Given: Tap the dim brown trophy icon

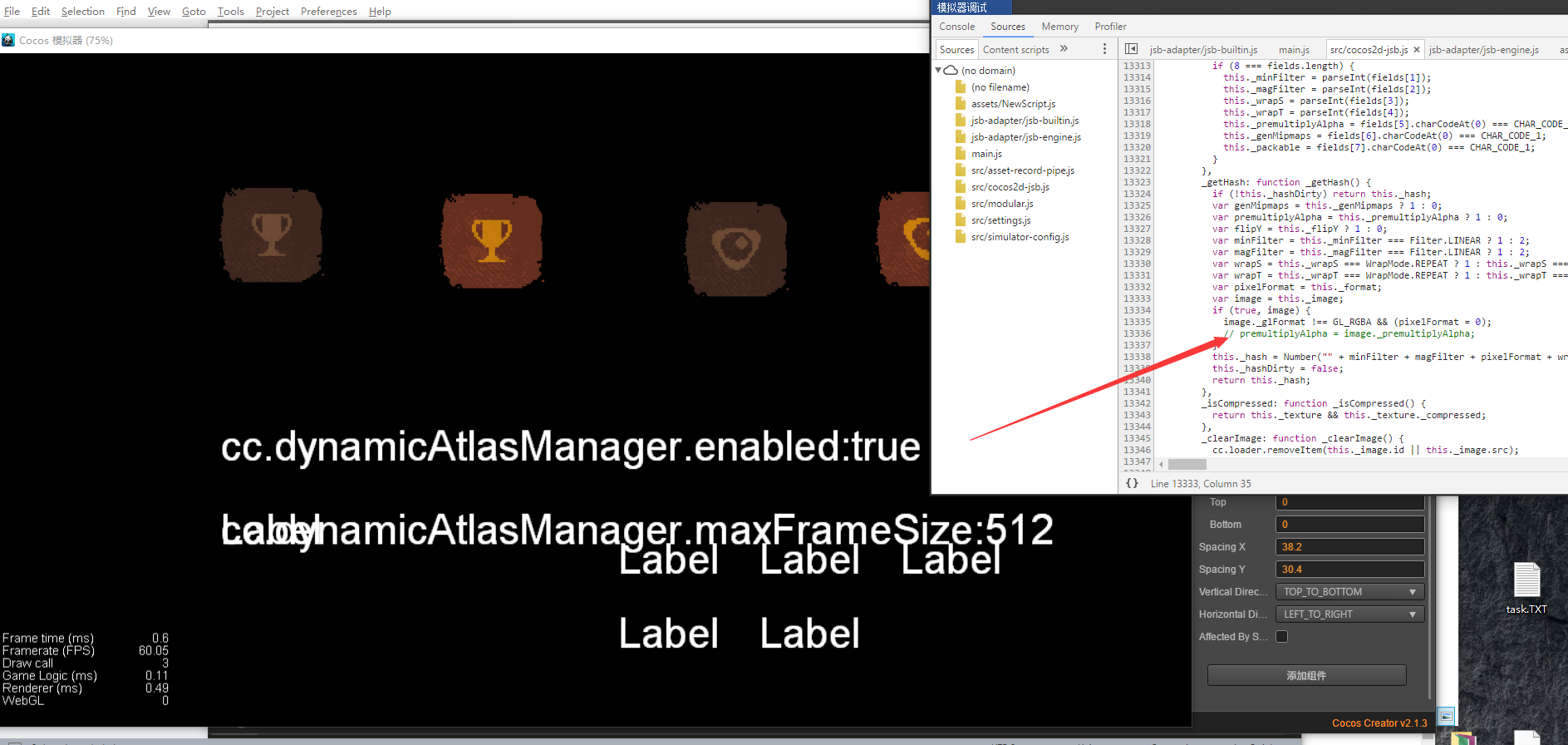Looking at the screenshot, I should click(x=272, y=235).
